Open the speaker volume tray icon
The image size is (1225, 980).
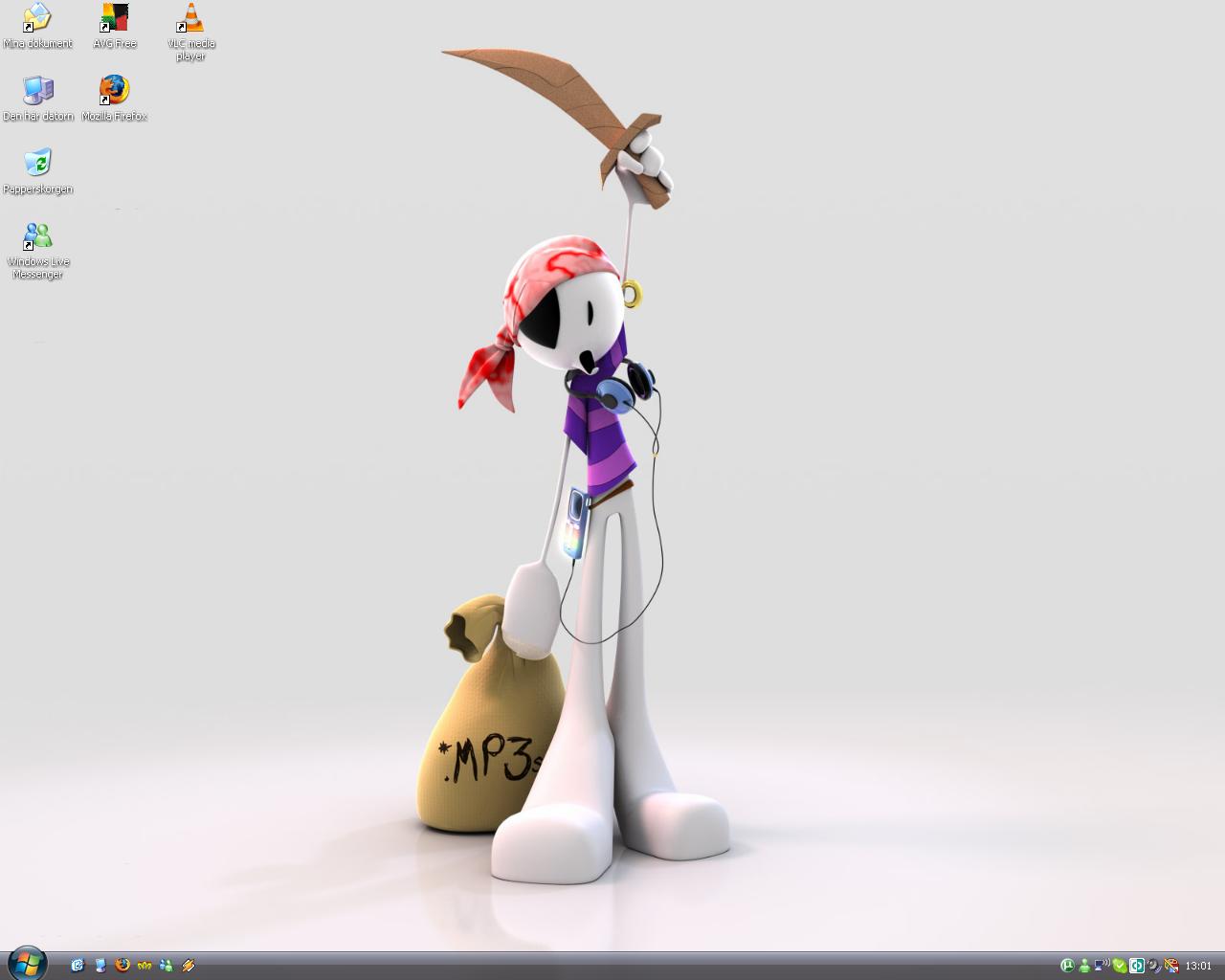(x=1155, y=966)
